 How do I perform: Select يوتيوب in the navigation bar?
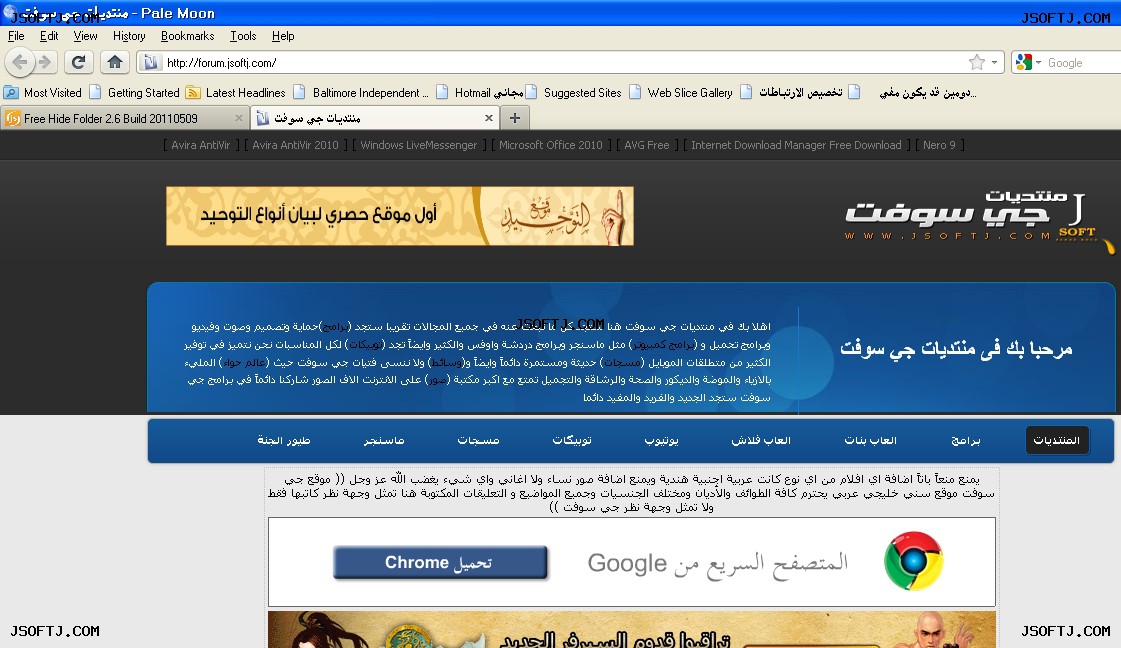pos(661,440)
